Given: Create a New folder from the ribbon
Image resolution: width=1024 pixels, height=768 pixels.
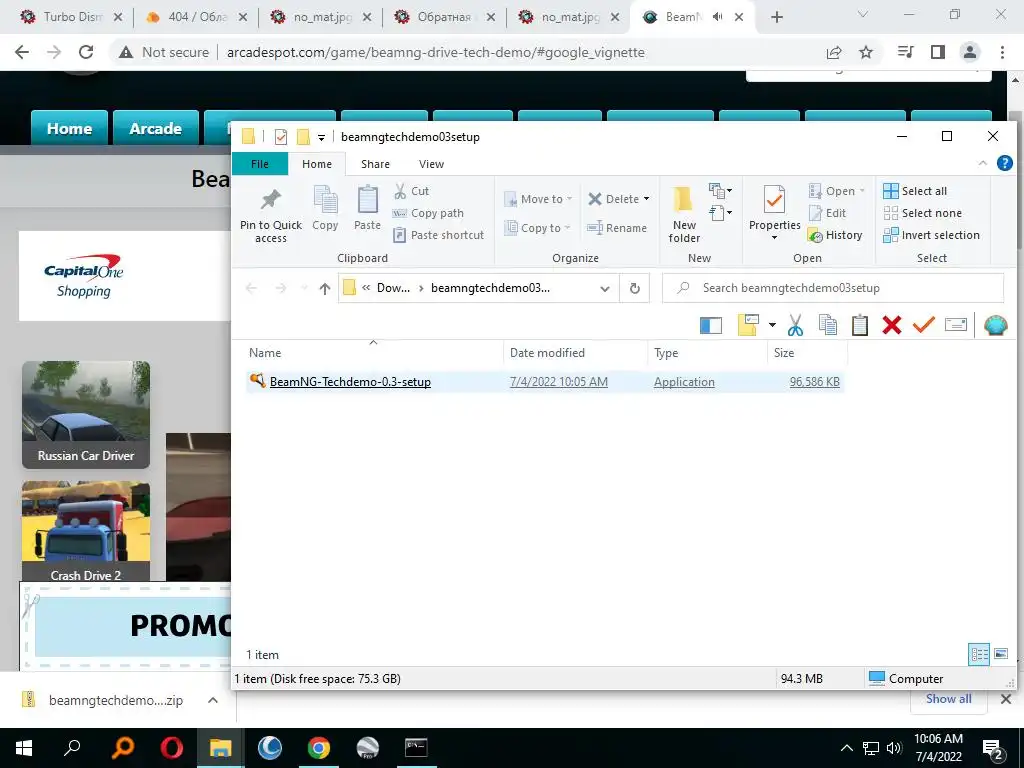Looking at the screenshot, I should point(684,214).
